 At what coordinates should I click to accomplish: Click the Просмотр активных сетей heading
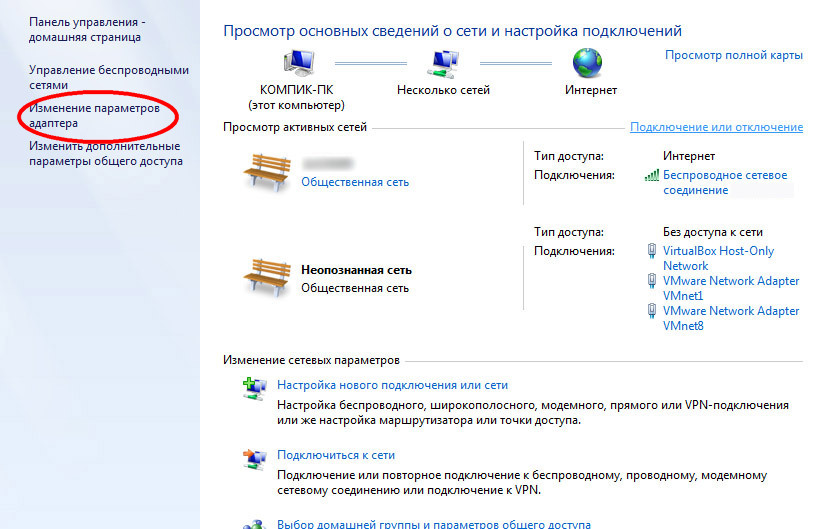point(295,127)
